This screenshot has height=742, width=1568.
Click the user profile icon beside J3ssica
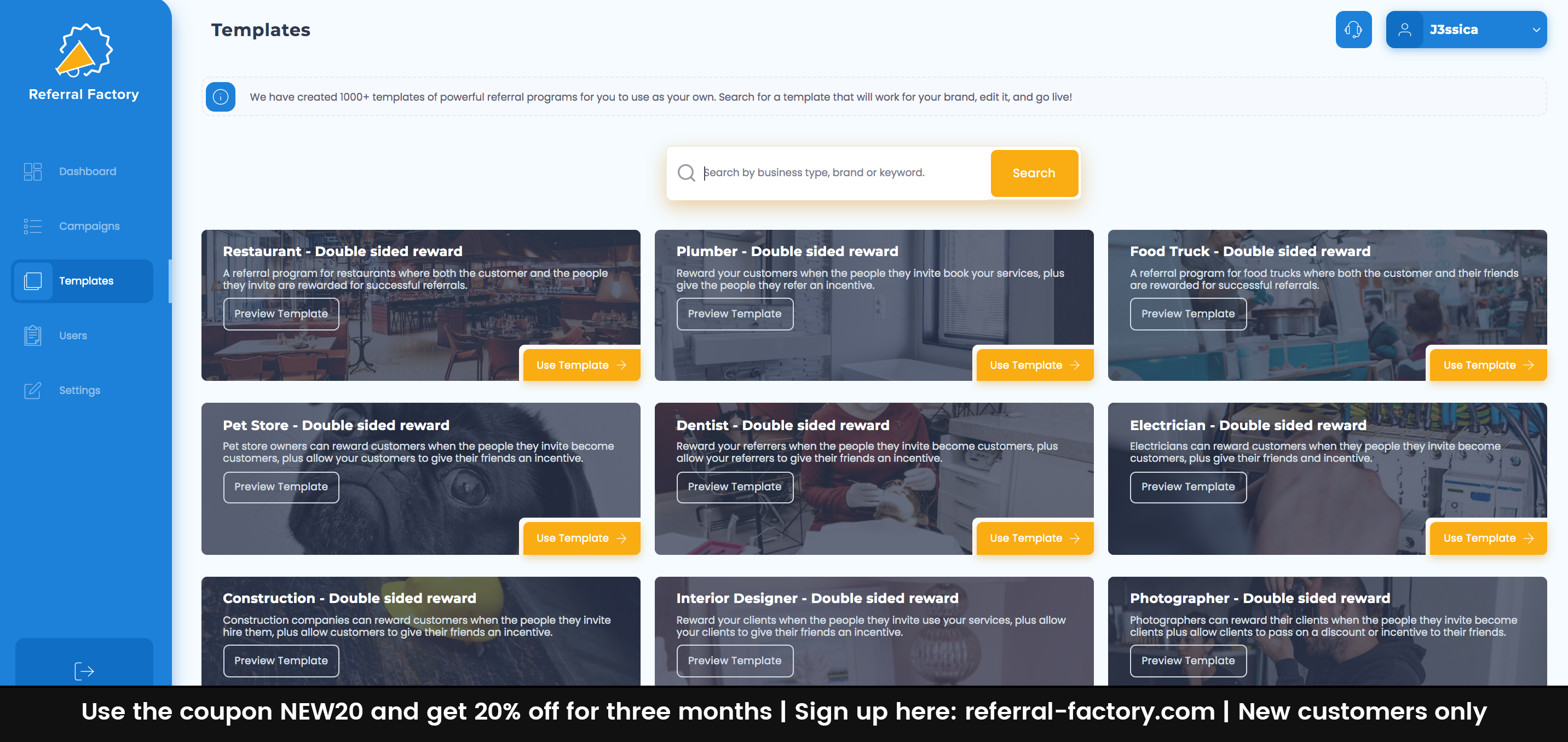pos(1406,28)
